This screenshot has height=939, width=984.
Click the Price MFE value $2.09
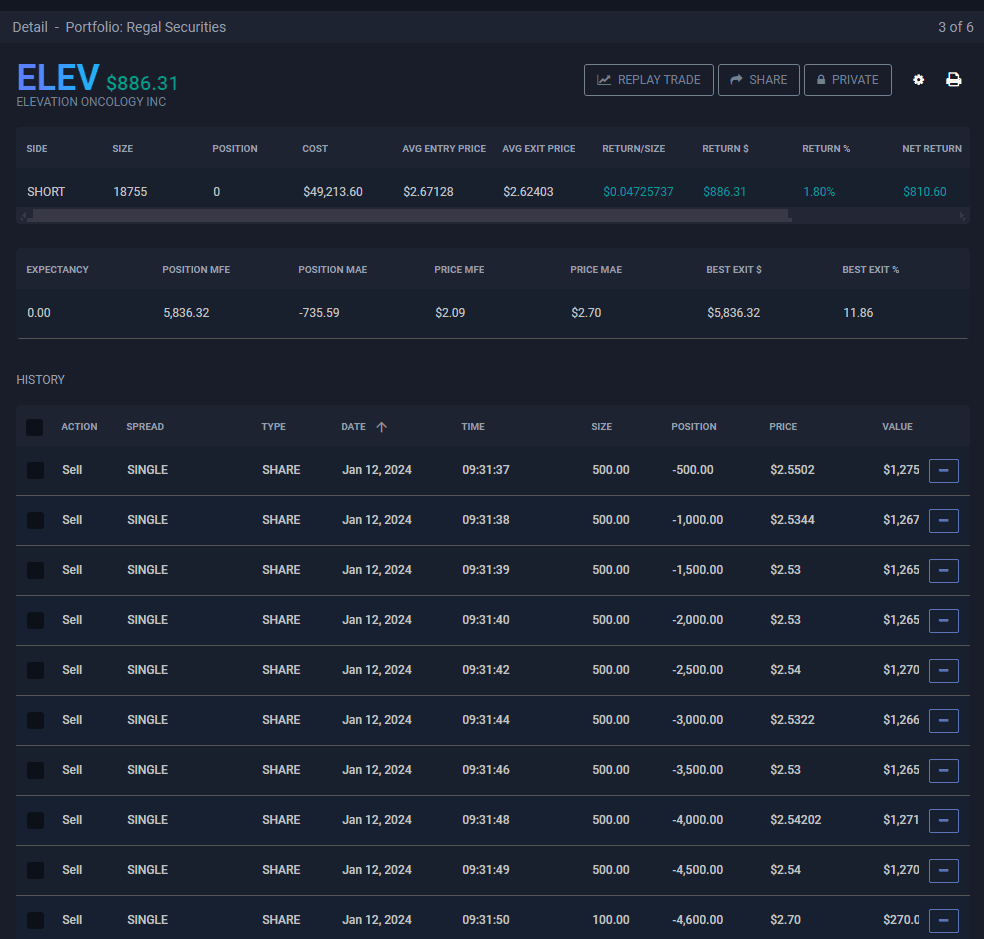[450, 313]
